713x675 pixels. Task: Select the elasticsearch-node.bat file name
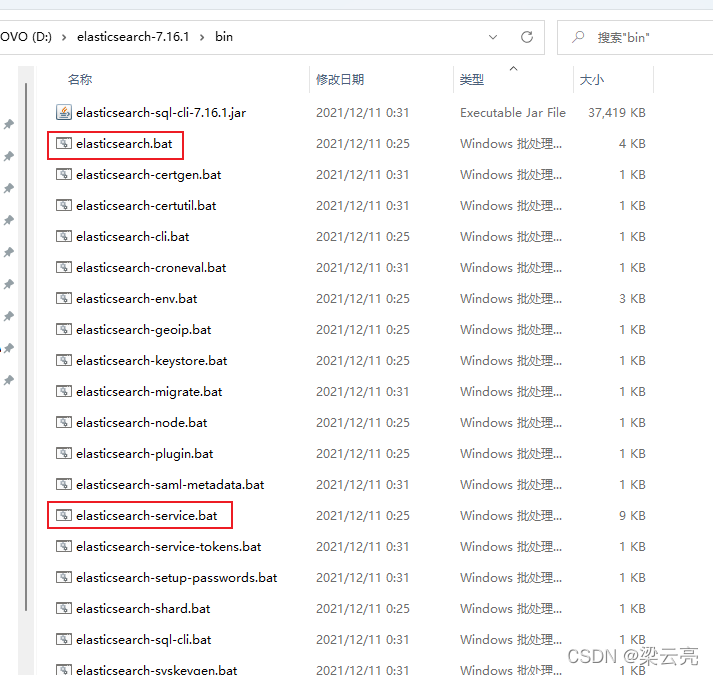pos(141,423)
